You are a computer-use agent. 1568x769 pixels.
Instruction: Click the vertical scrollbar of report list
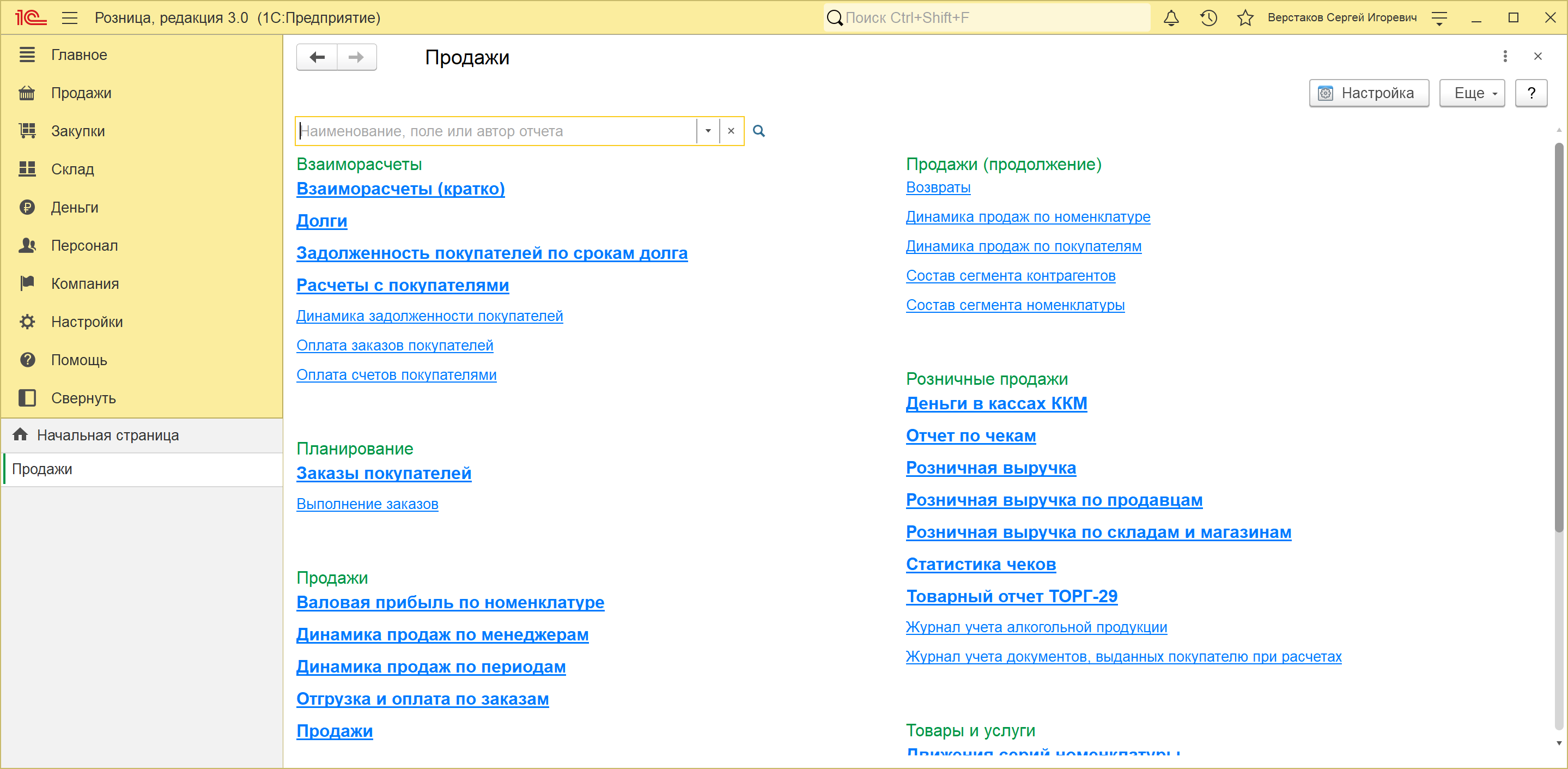pyautogui.click(x=1558, y=338)
